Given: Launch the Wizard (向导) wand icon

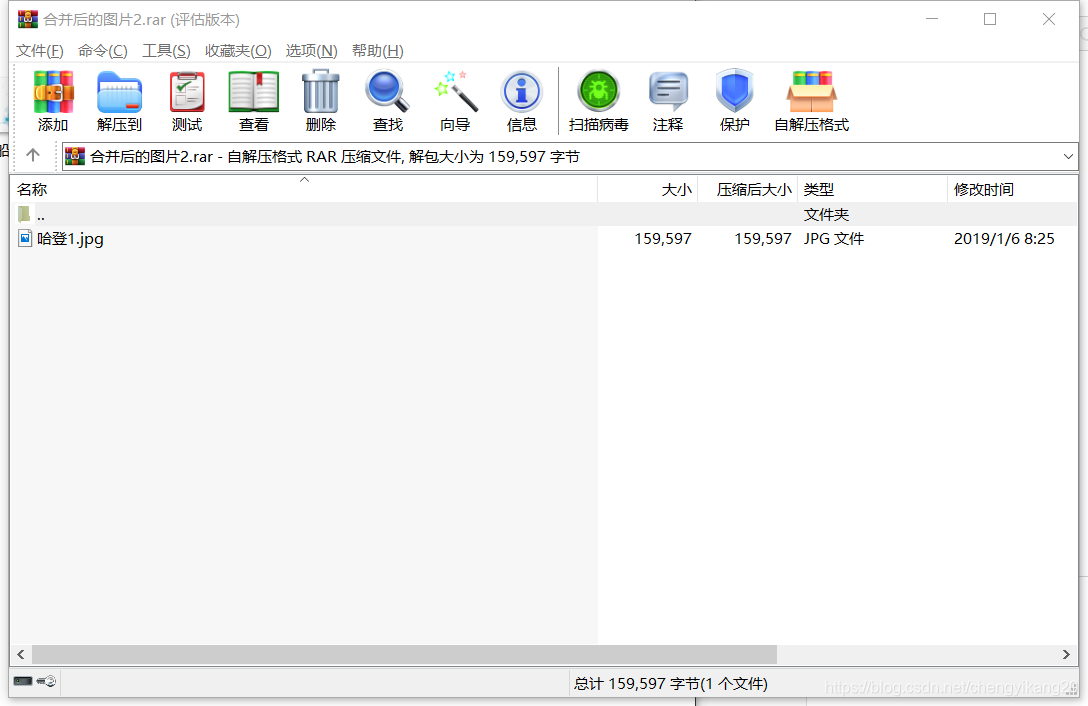Looking at the screenshot, I should coord(455,101).
